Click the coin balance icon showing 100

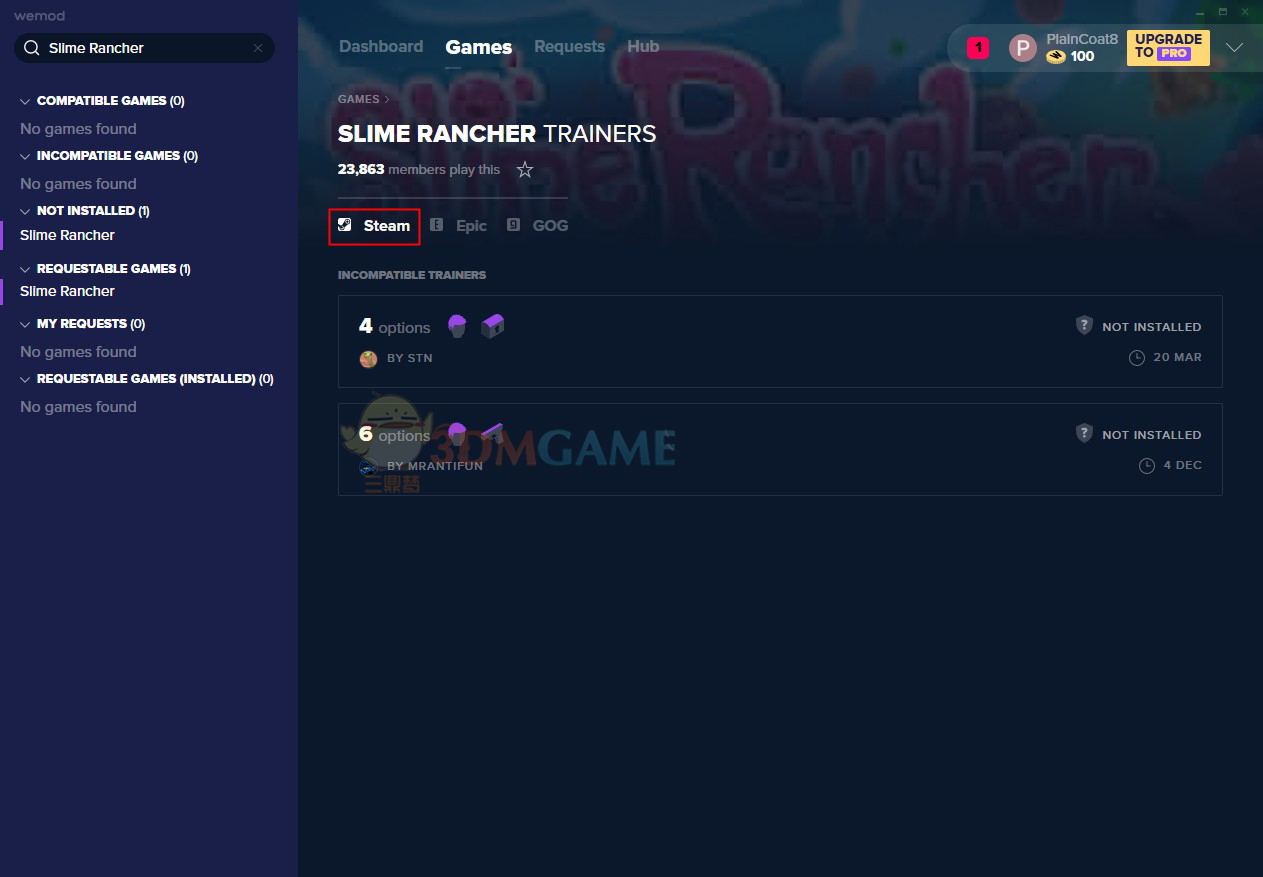point(1055,57)
